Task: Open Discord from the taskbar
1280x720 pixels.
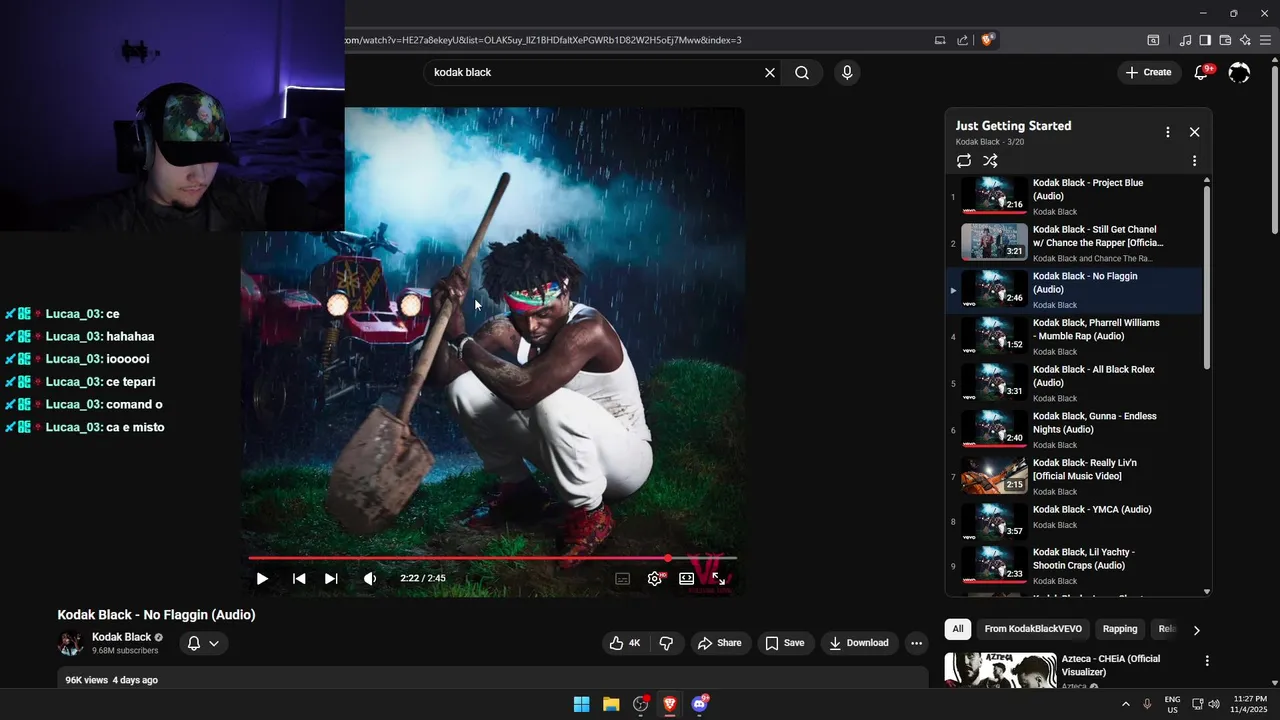Action: [x=700, y=704]
